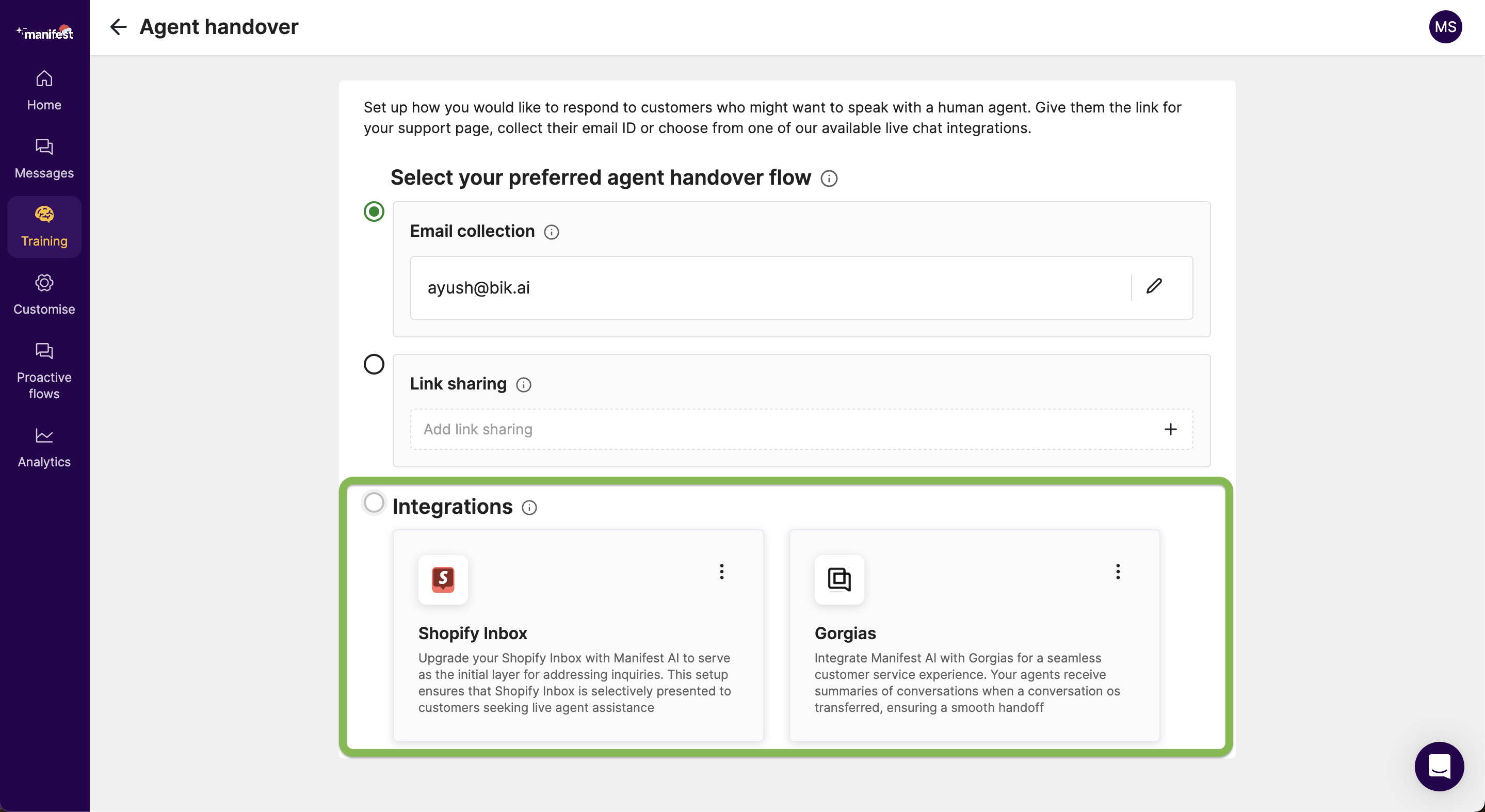The height and width of the screenshot is (812, 1485).
Task: Click the plus icon to add link
Action: click(1170, 429)
